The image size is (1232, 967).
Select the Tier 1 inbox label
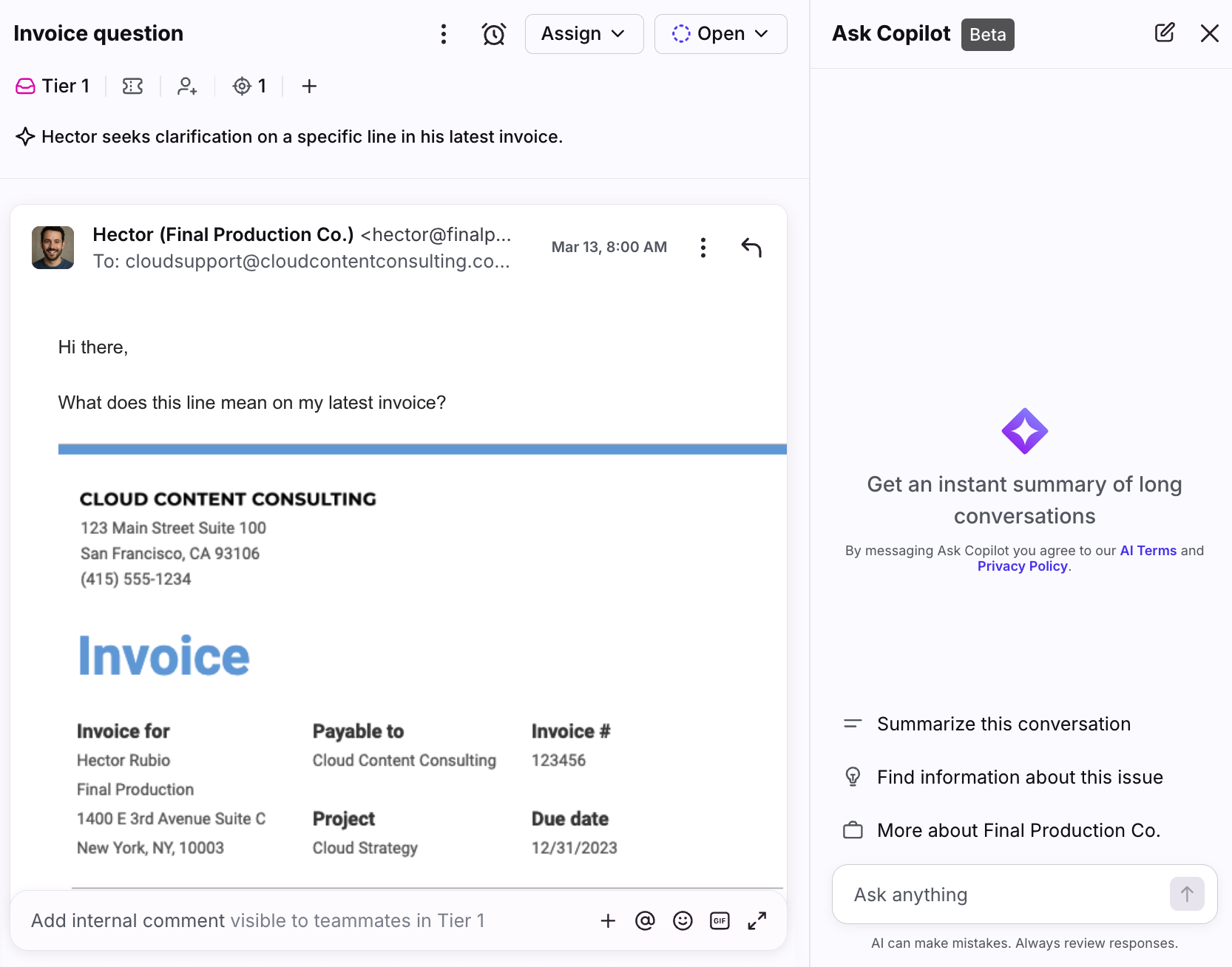tap(53, 86)
